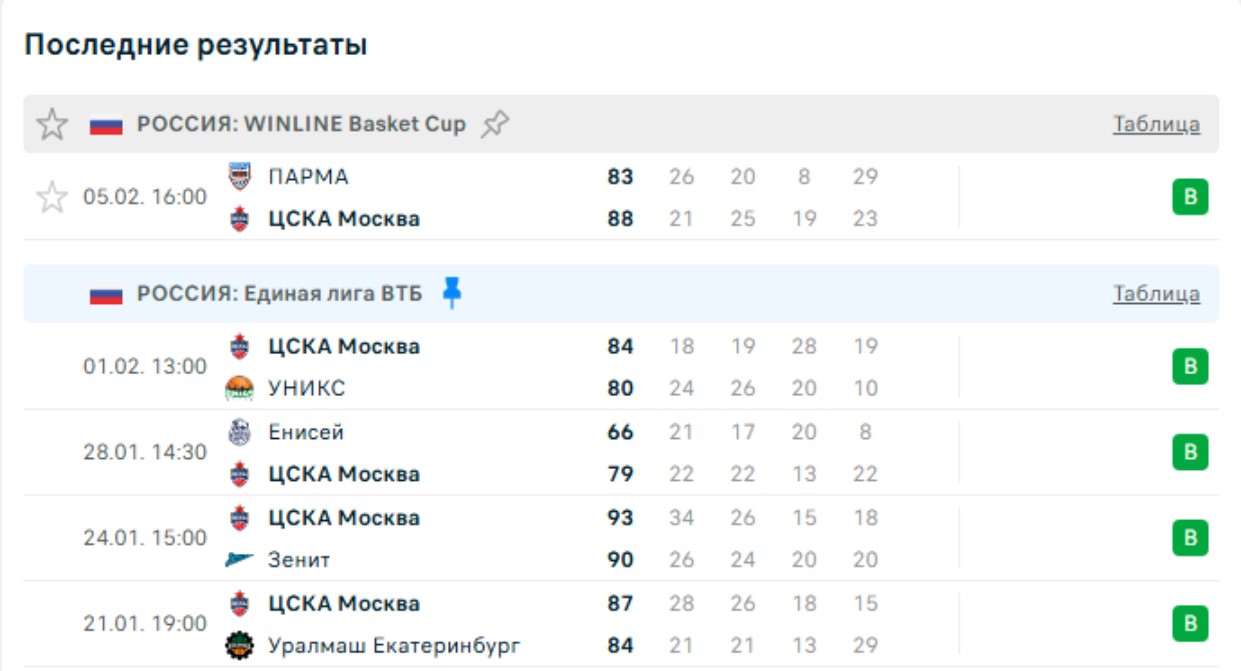Image resolution: width=1241 pixels, height=671 pixels.
Task: Click ЦСКА Москва logo in 01.02 match
Action: pos(240,347)
